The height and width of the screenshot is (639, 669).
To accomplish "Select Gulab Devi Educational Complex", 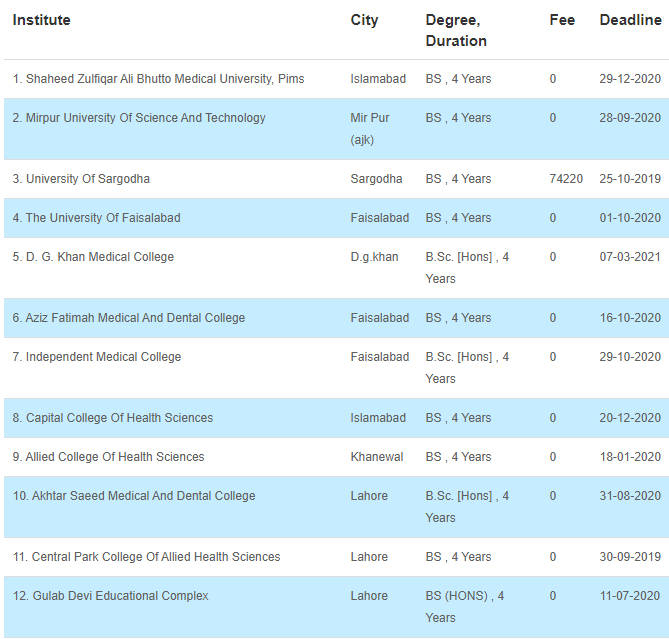I will click(111, 596).
